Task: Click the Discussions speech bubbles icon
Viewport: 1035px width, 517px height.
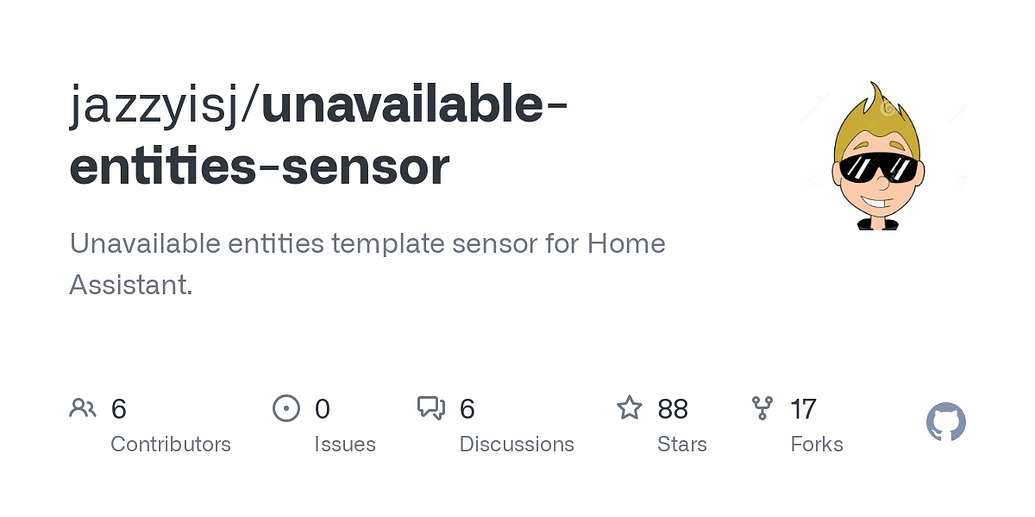Action: (431, 408)
